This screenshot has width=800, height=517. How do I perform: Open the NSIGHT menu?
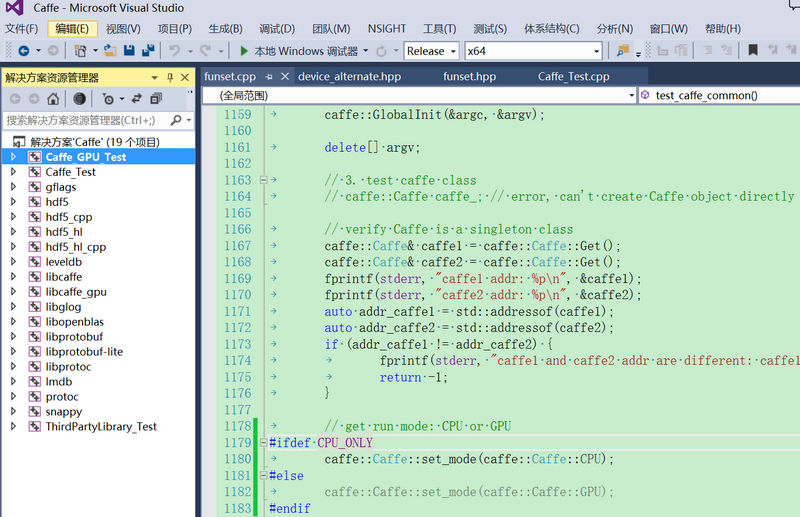pos(387,29)
